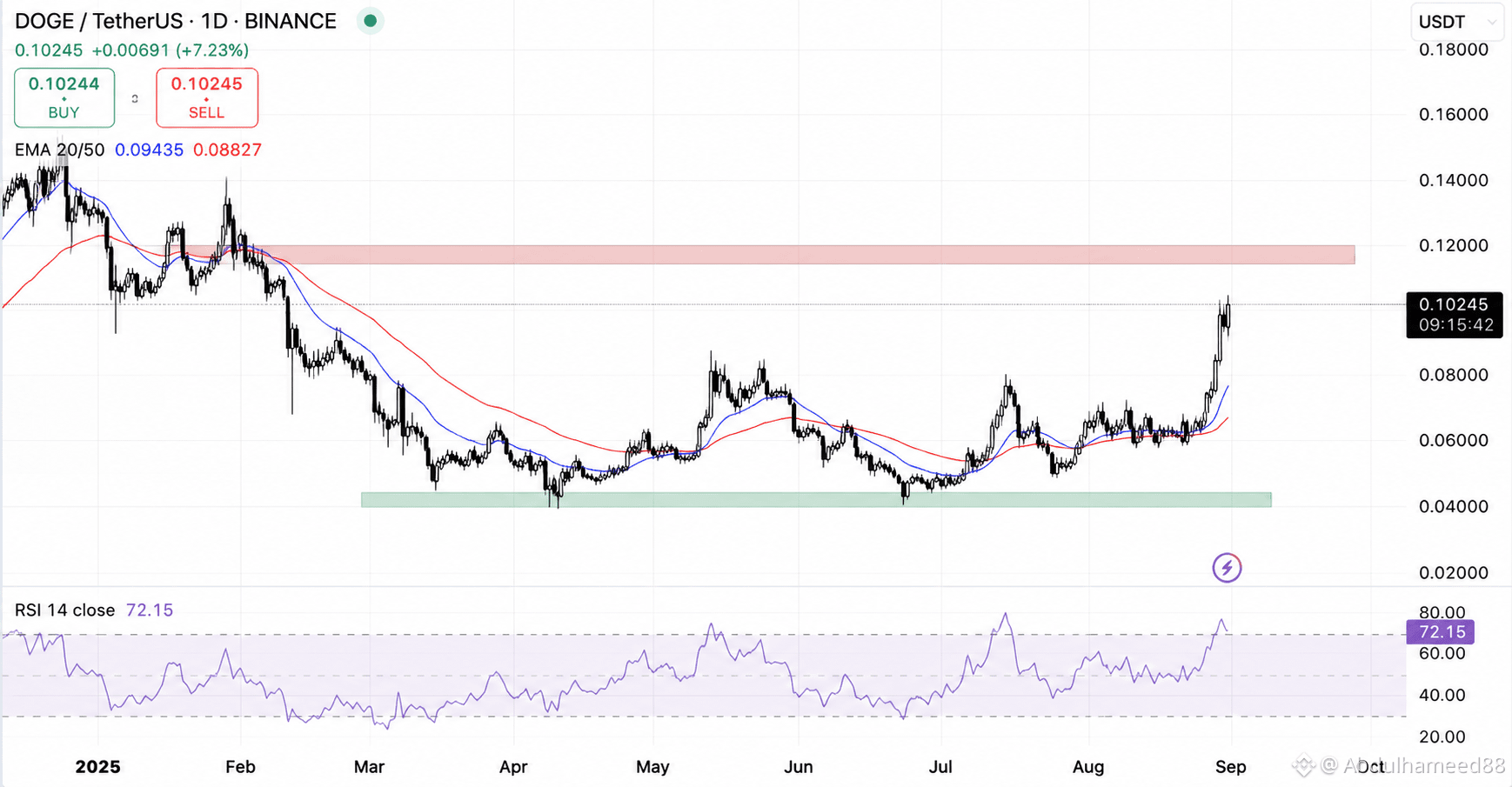Click the Aug label on time axis
Viewport: 1512px width, 787px height.
pos(1088,767)
